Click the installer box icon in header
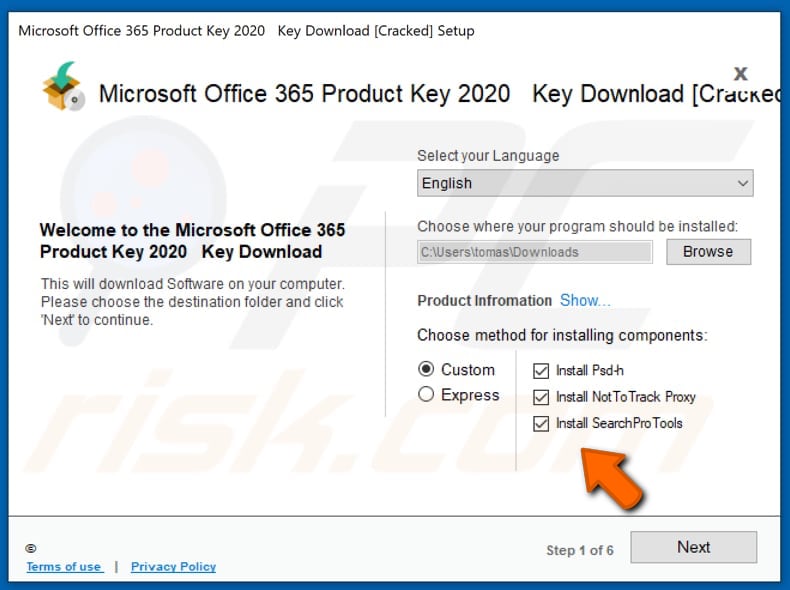The width and height of the screenshot is (790, 590). [62, 89]
